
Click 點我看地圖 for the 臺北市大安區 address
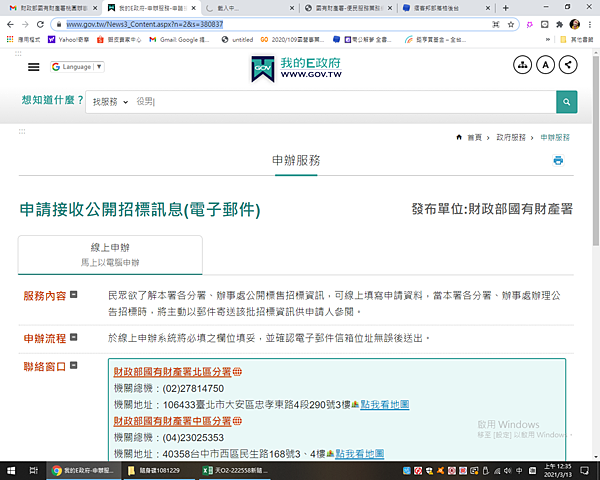point(385,405)
